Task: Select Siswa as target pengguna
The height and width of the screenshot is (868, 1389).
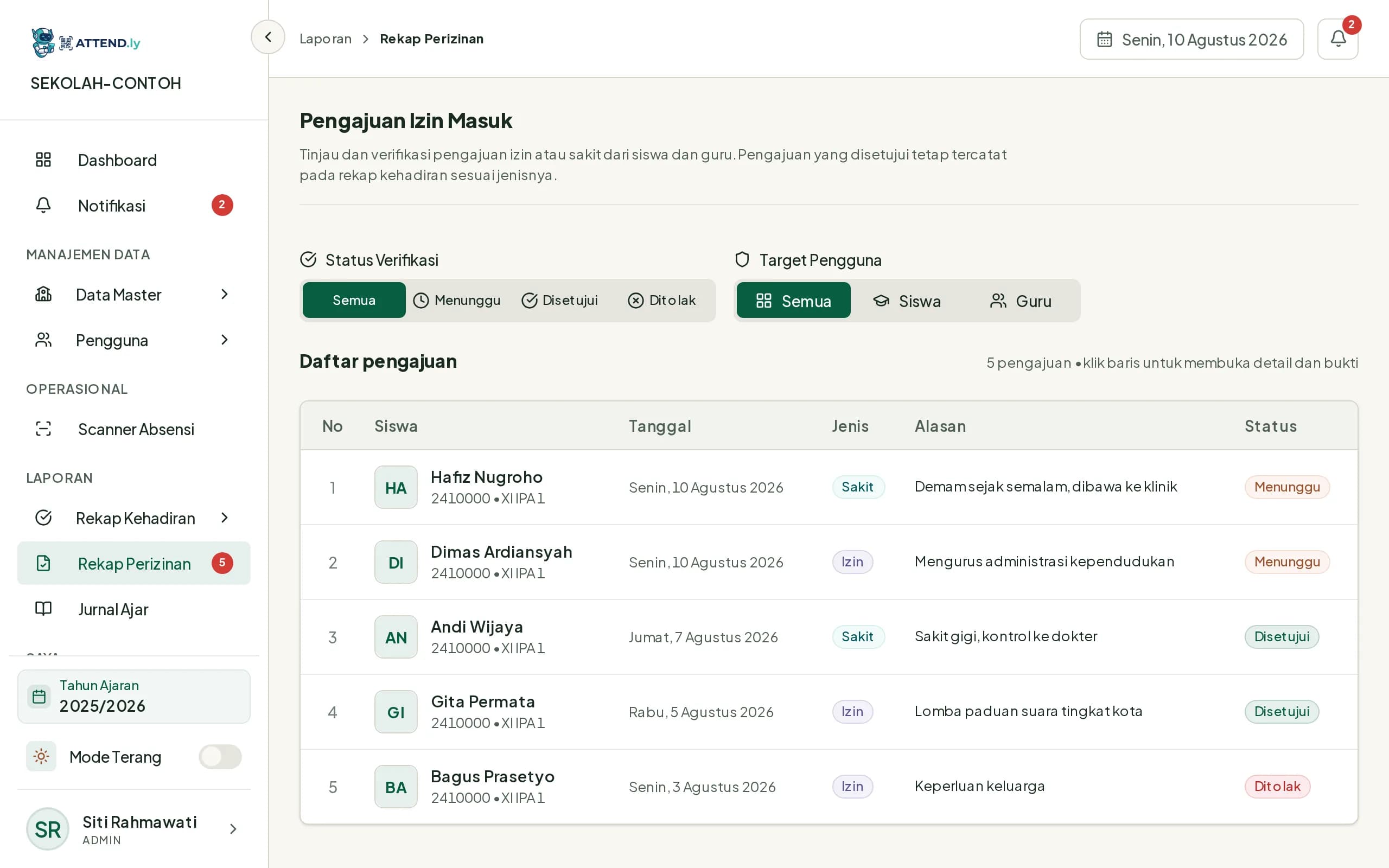Action: [907, 301]
